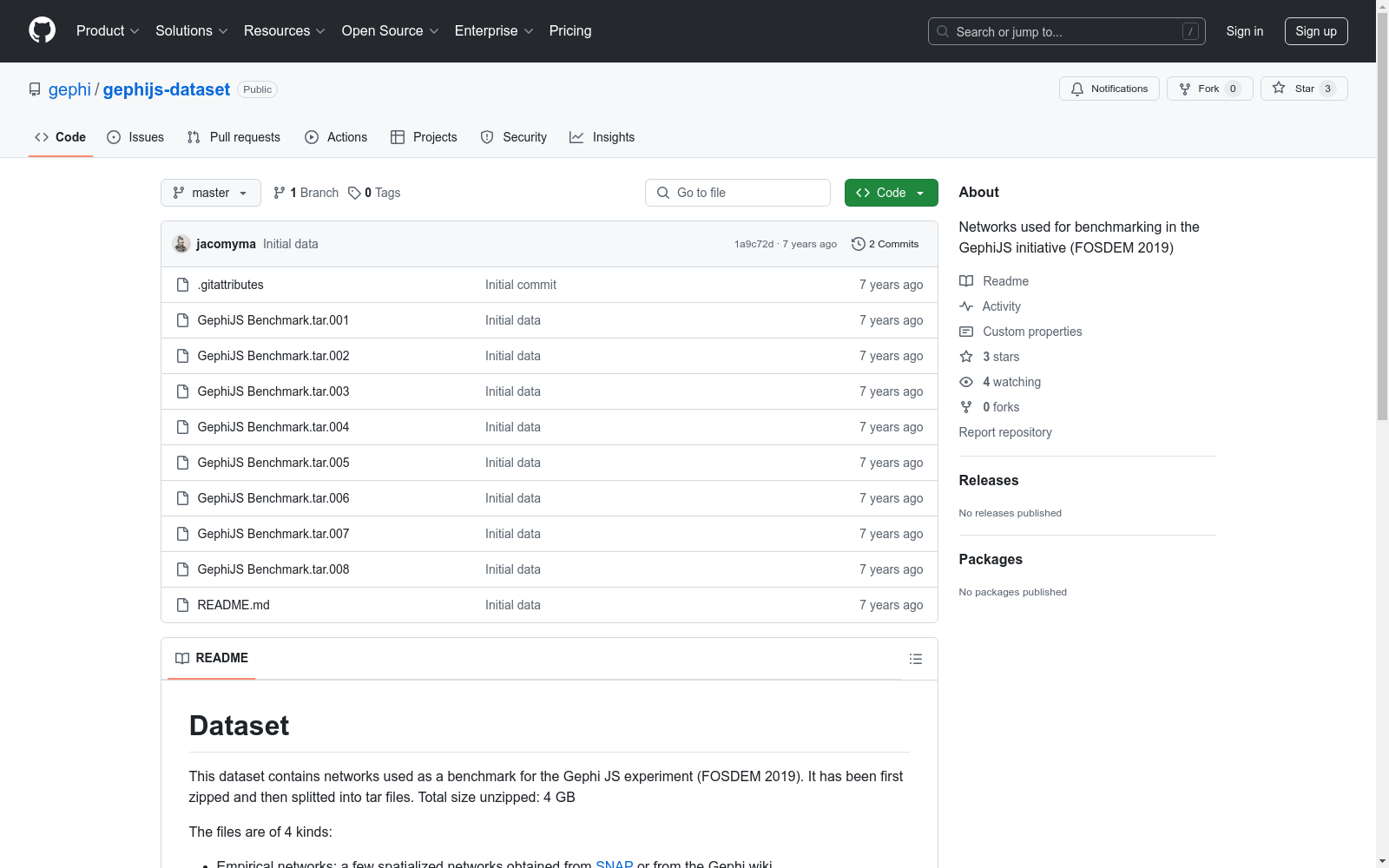Open the Projects tab
The height and width of the screenshot is (868, 1389).
tap(424, 137)
